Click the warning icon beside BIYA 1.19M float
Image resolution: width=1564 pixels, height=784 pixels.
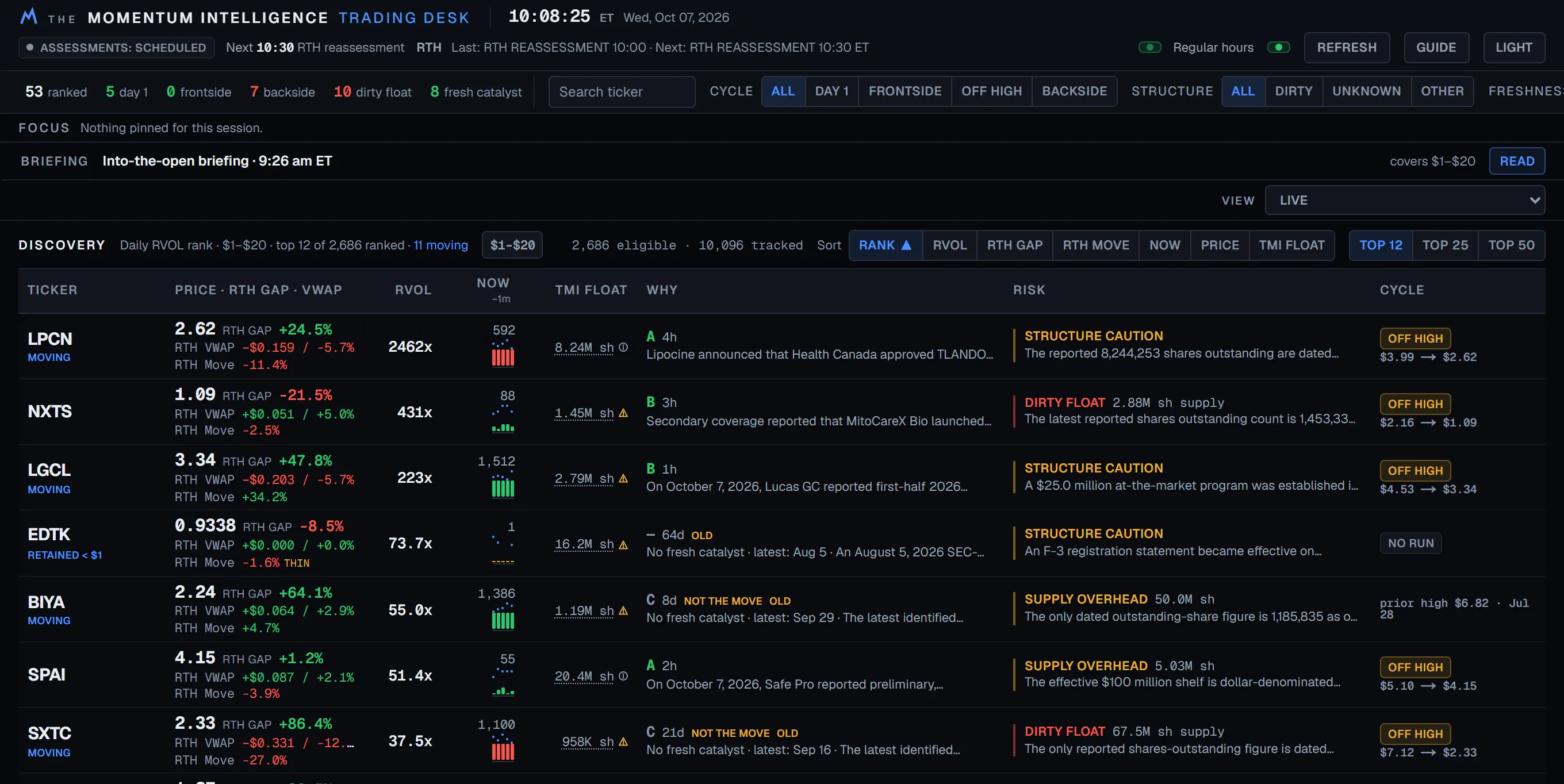623,610
